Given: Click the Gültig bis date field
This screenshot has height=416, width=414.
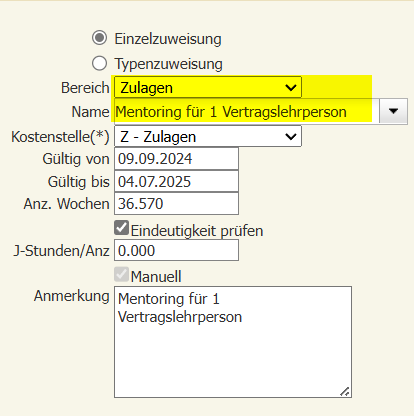Looking at the screenshot, I should point(176,181).
